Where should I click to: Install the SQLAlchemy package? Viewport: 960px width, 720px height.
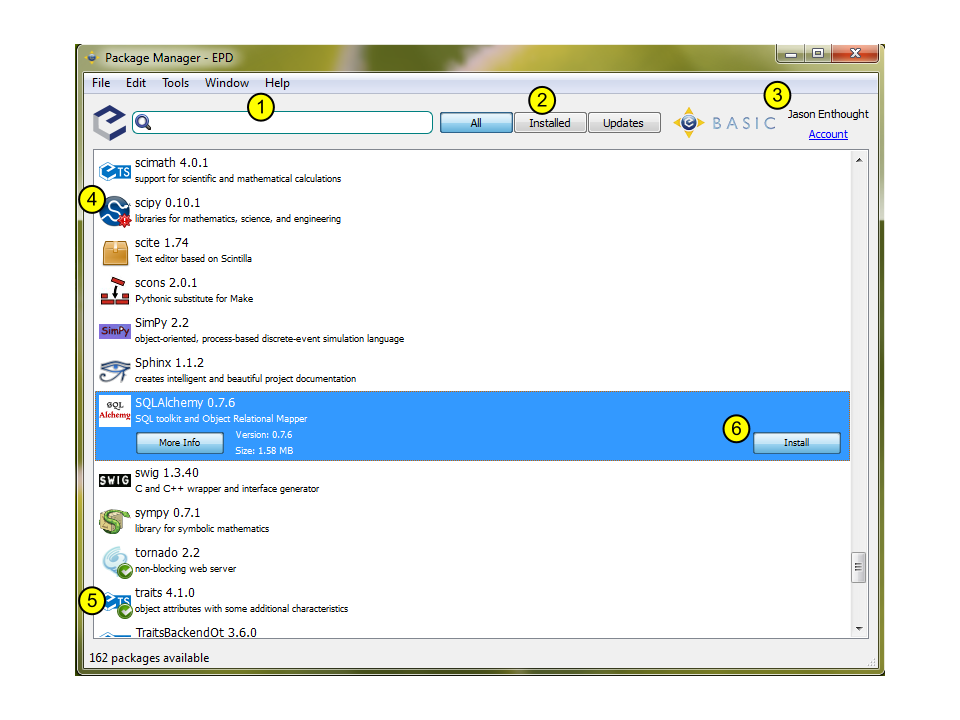click(797, 442)
